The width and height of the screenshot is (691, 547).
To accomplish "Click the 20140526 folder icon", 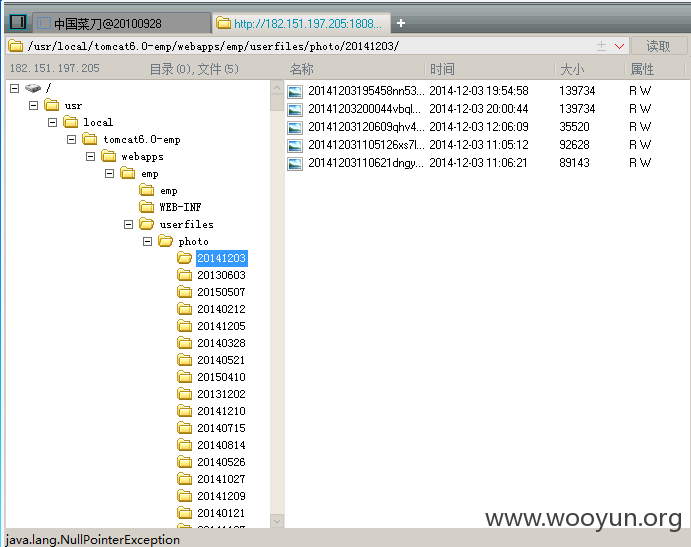I will click(185, 462).
